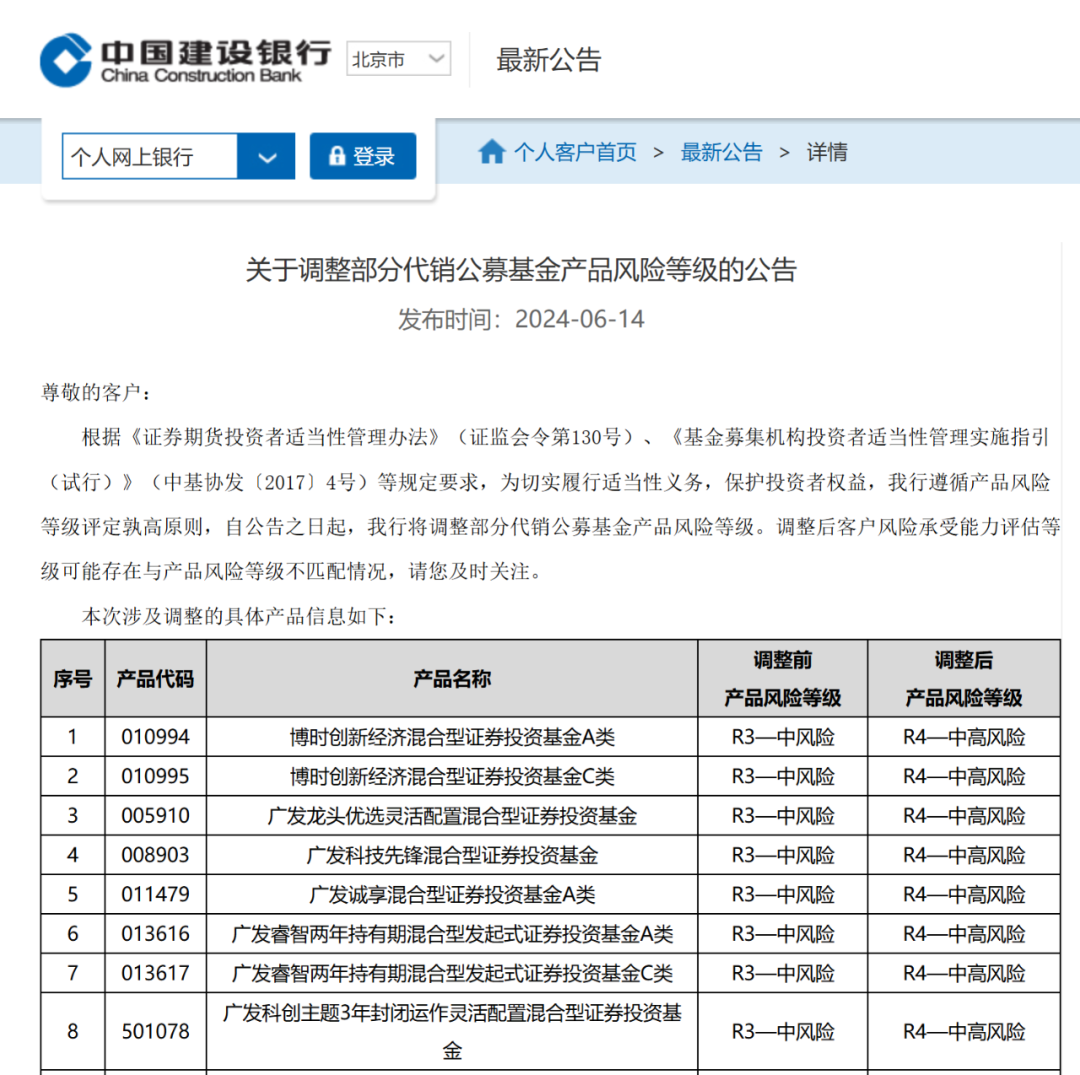Click the 个人网上银行 selection field
The image size is (1080, 1075).
[149, 156]
